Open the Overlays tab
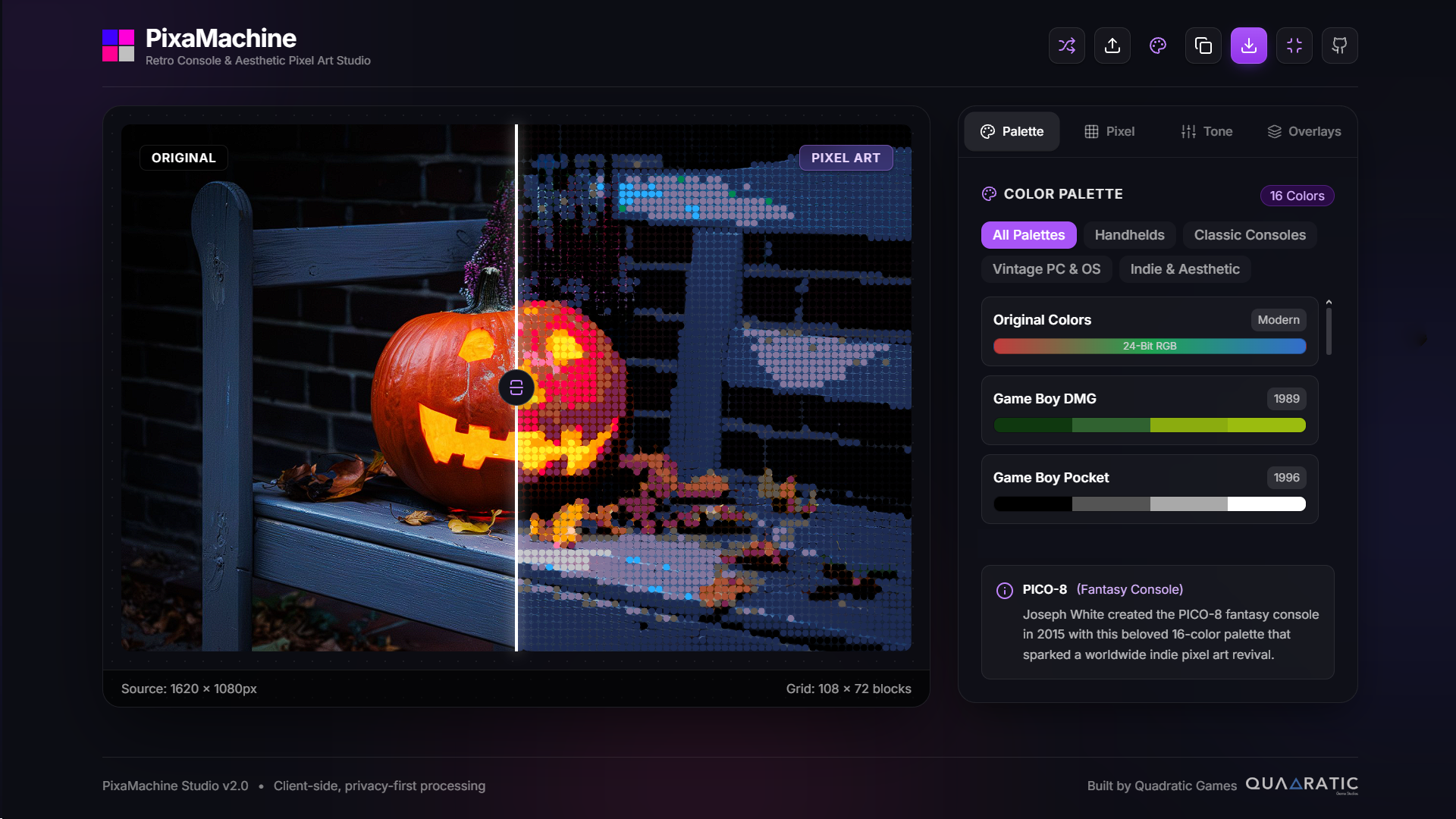The image size is (1456, 819). (x=1304, y=131)
